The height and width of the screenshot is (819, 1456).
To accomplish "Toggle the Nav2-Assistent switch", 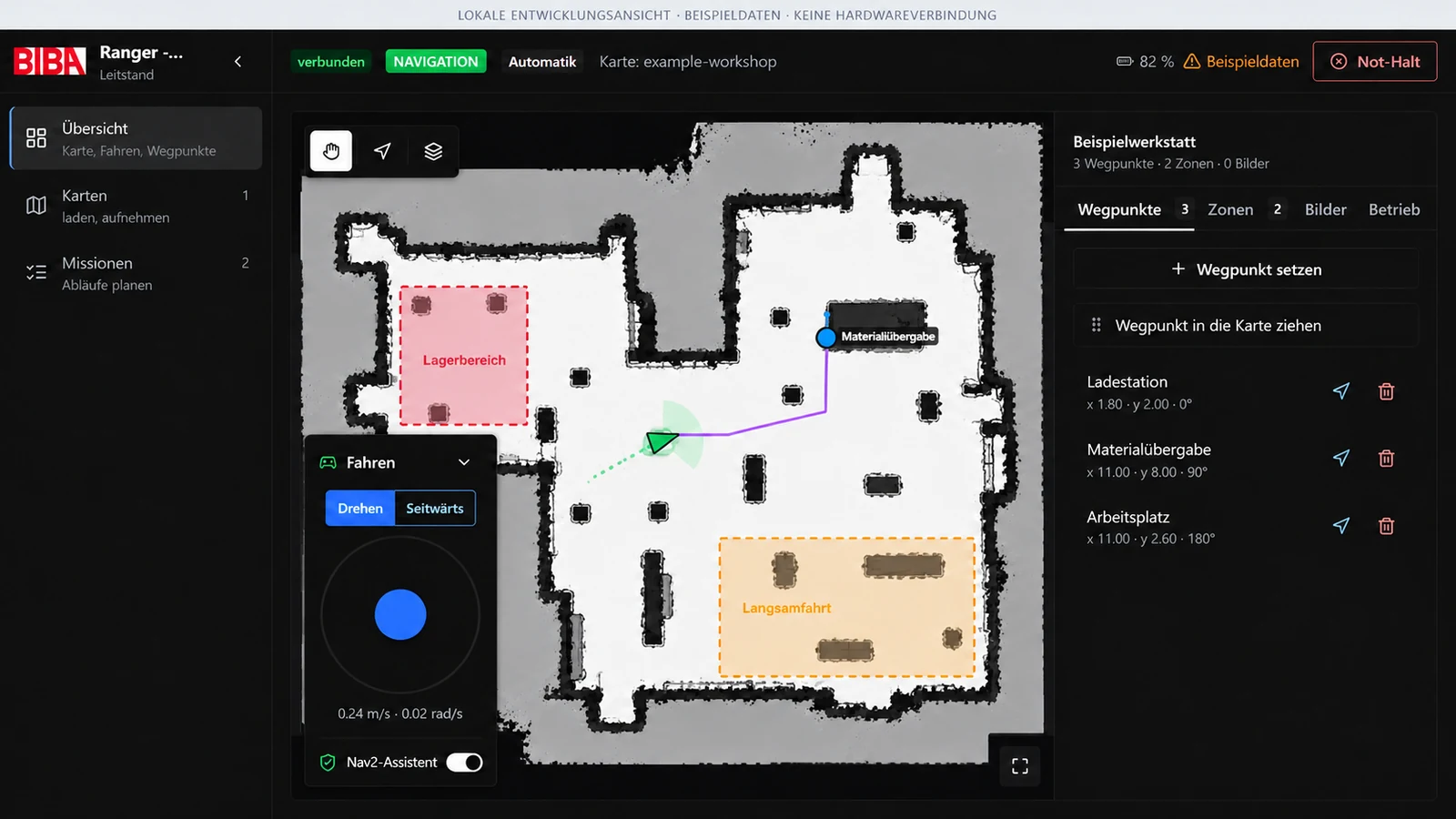I will click(464, 763).
